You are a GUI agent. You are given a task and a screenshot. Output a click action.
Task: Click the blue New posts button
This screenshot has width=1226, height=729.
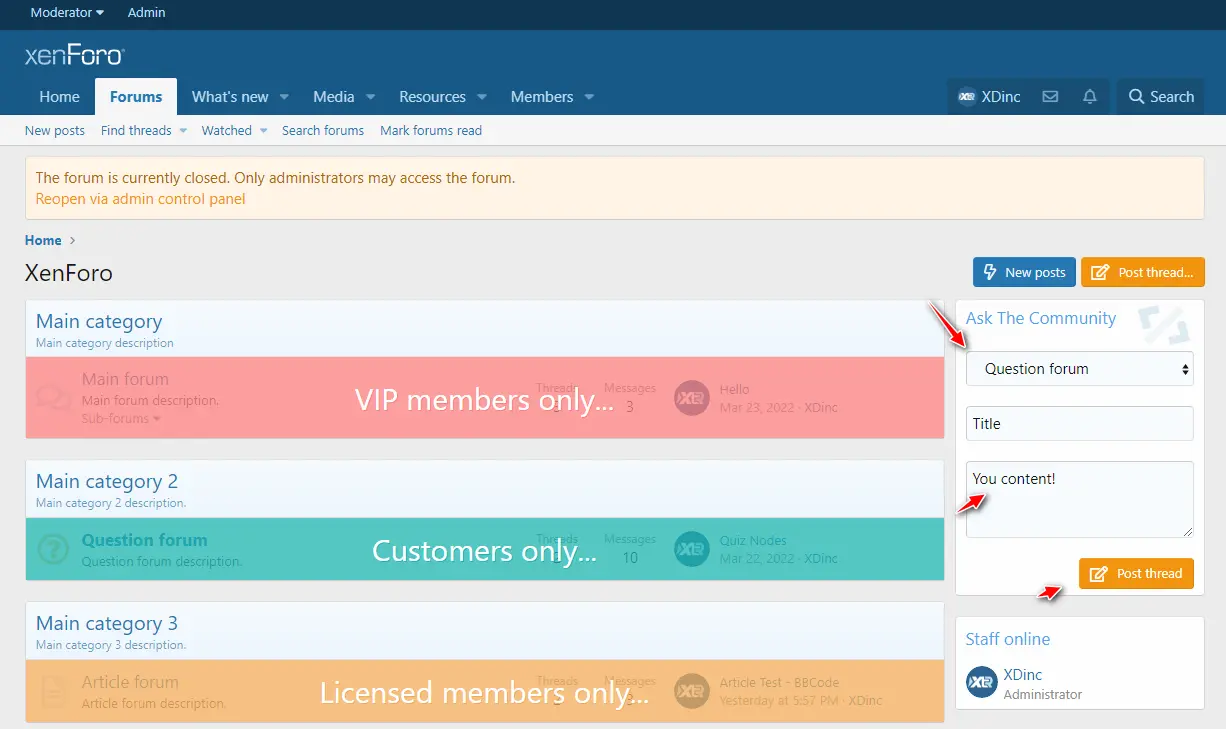1024,272
